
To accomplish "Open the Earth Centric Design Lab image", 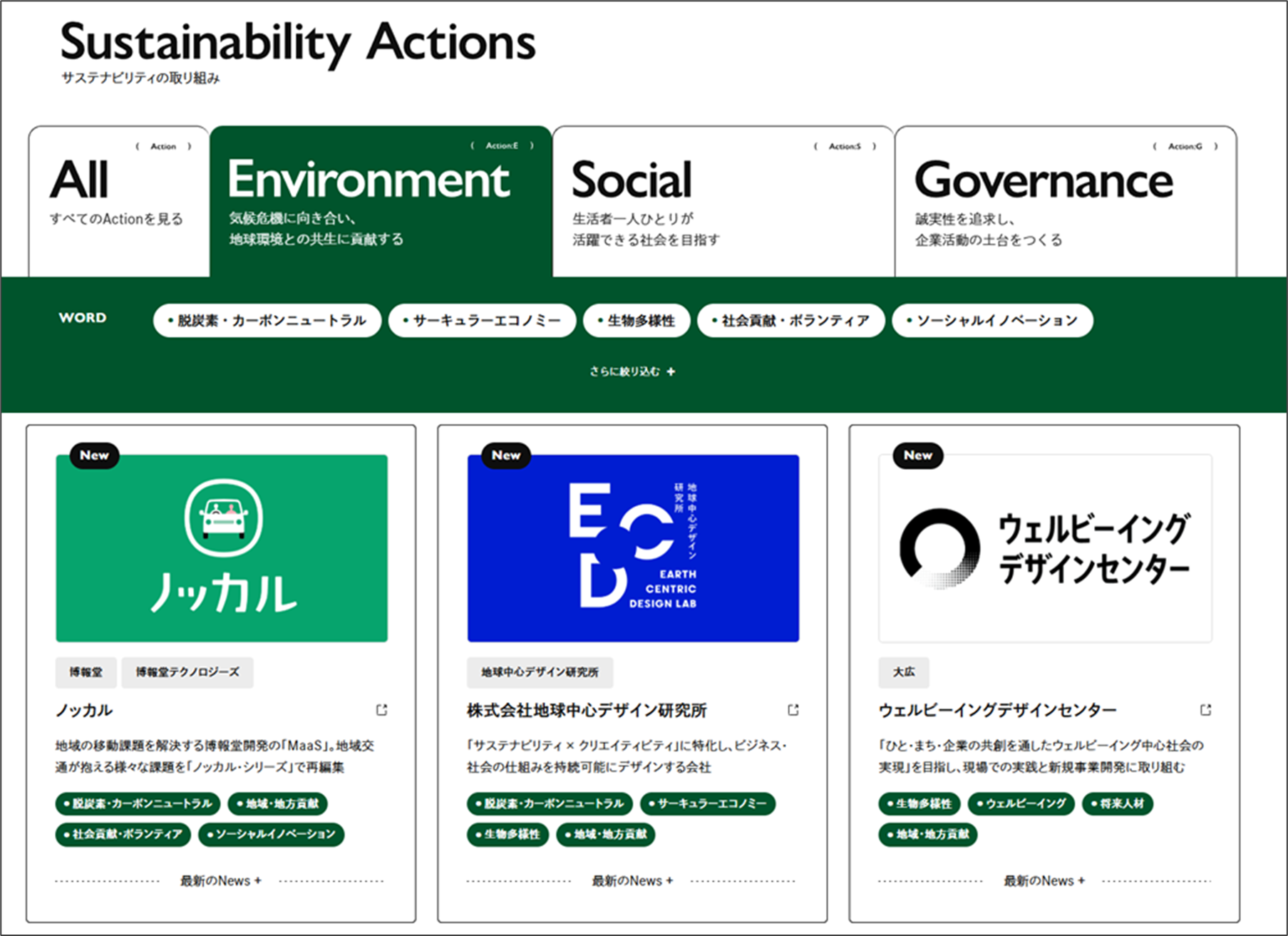I will [x=633, y=548].
